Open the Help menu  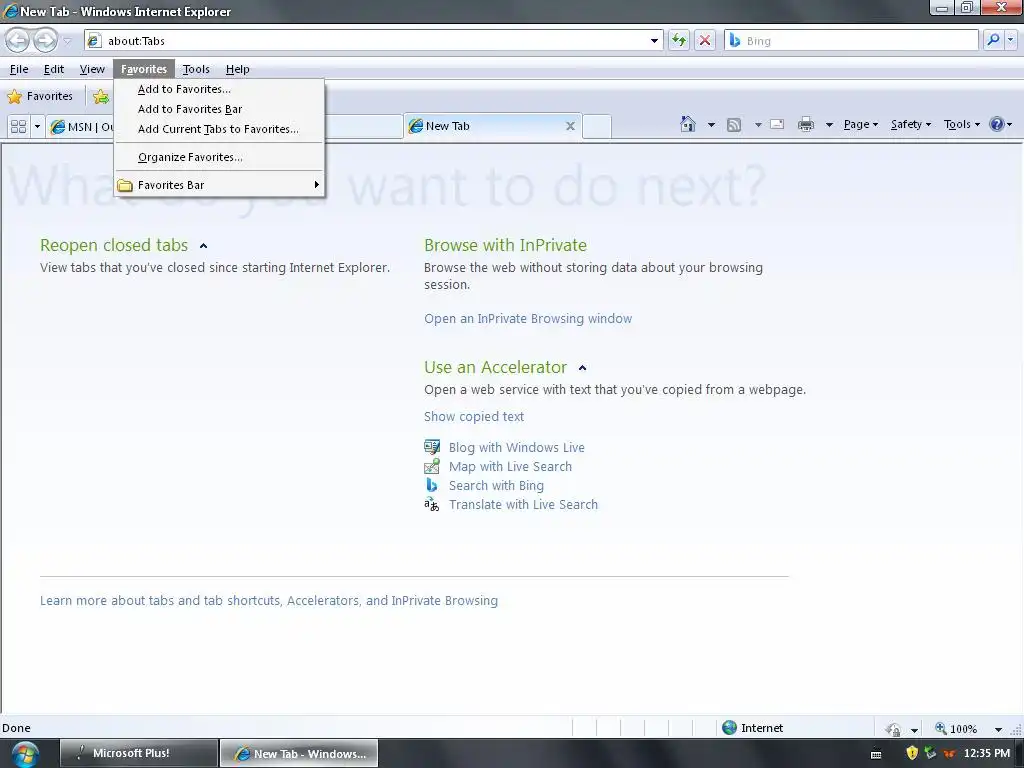point(238,69)
